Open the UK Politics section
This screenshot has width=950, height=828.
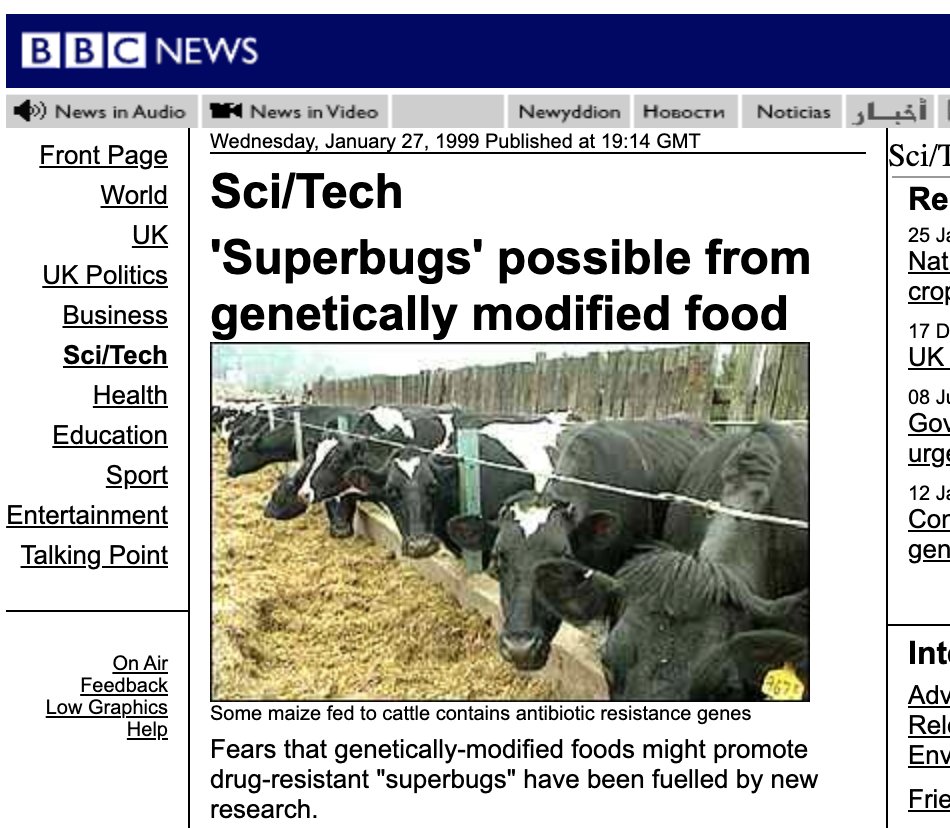(x=105, y=275)
